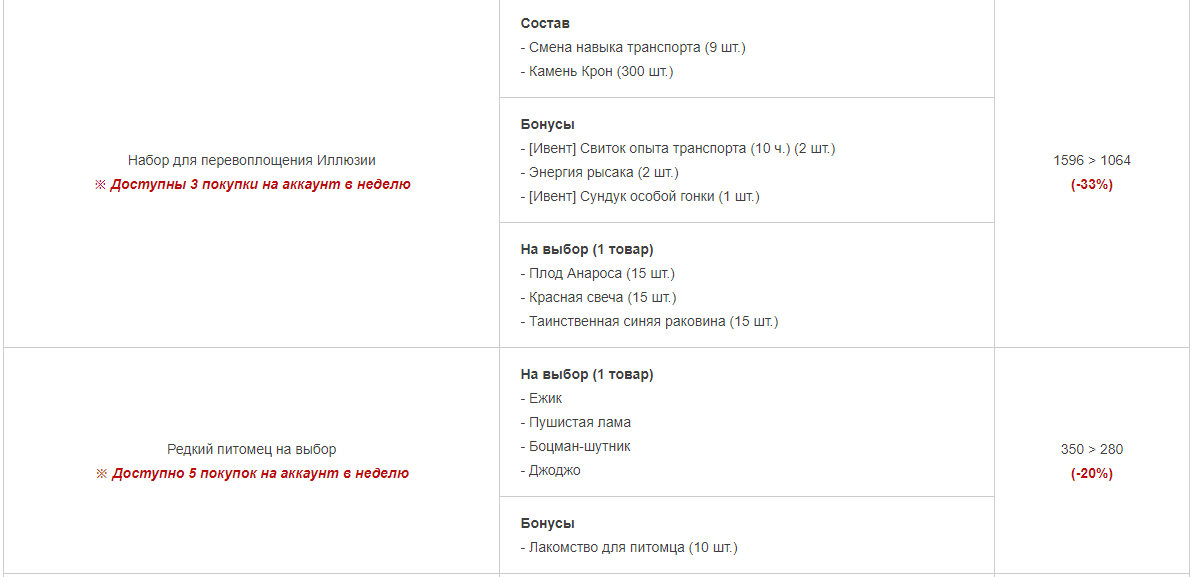Image resolution: width=1193 pixels, height=577 pixels.
Task: Click the 'Набор для перевоплощения Иллюзии' title
Action: click(x=251, y=161)
